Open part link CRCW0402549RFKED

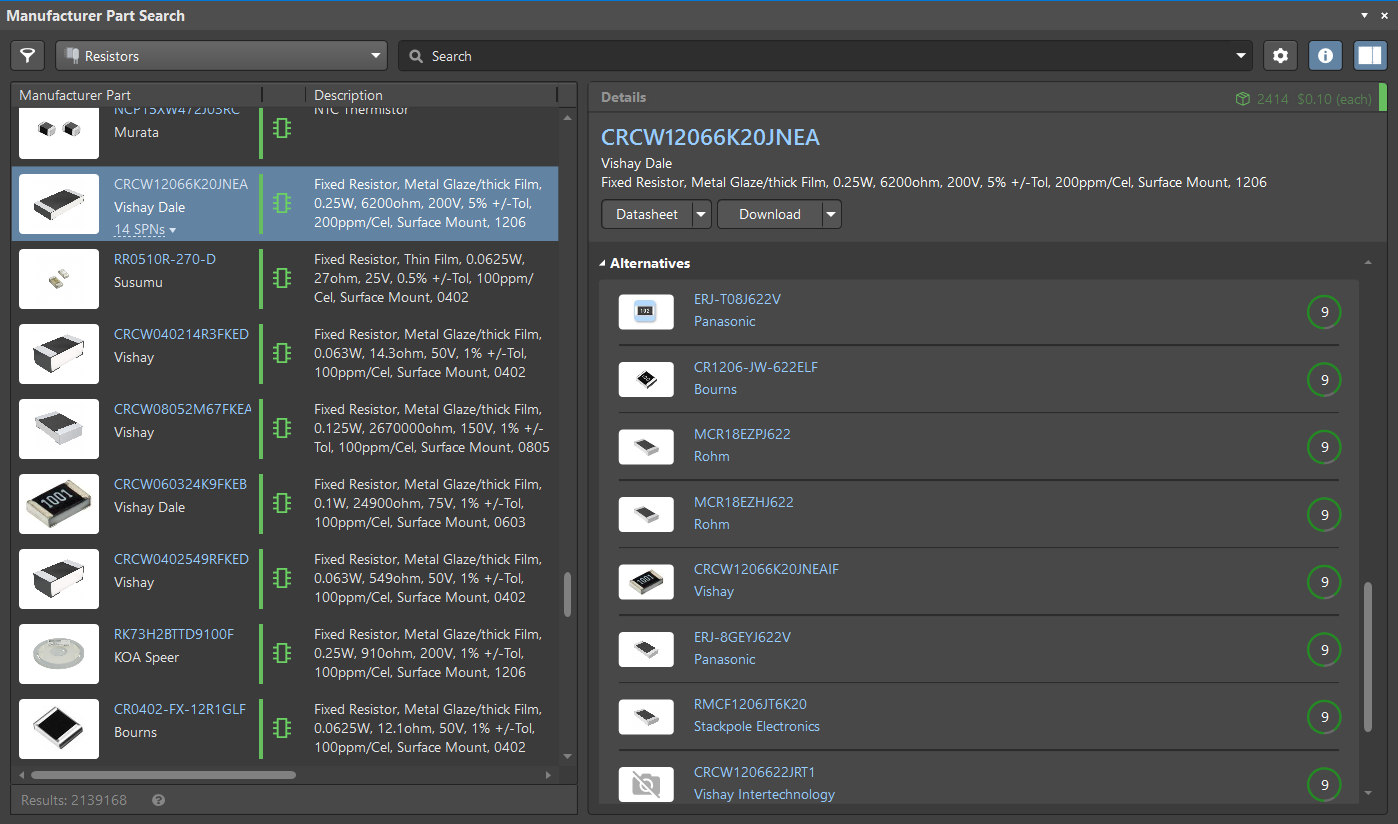[x=181, y=559]
